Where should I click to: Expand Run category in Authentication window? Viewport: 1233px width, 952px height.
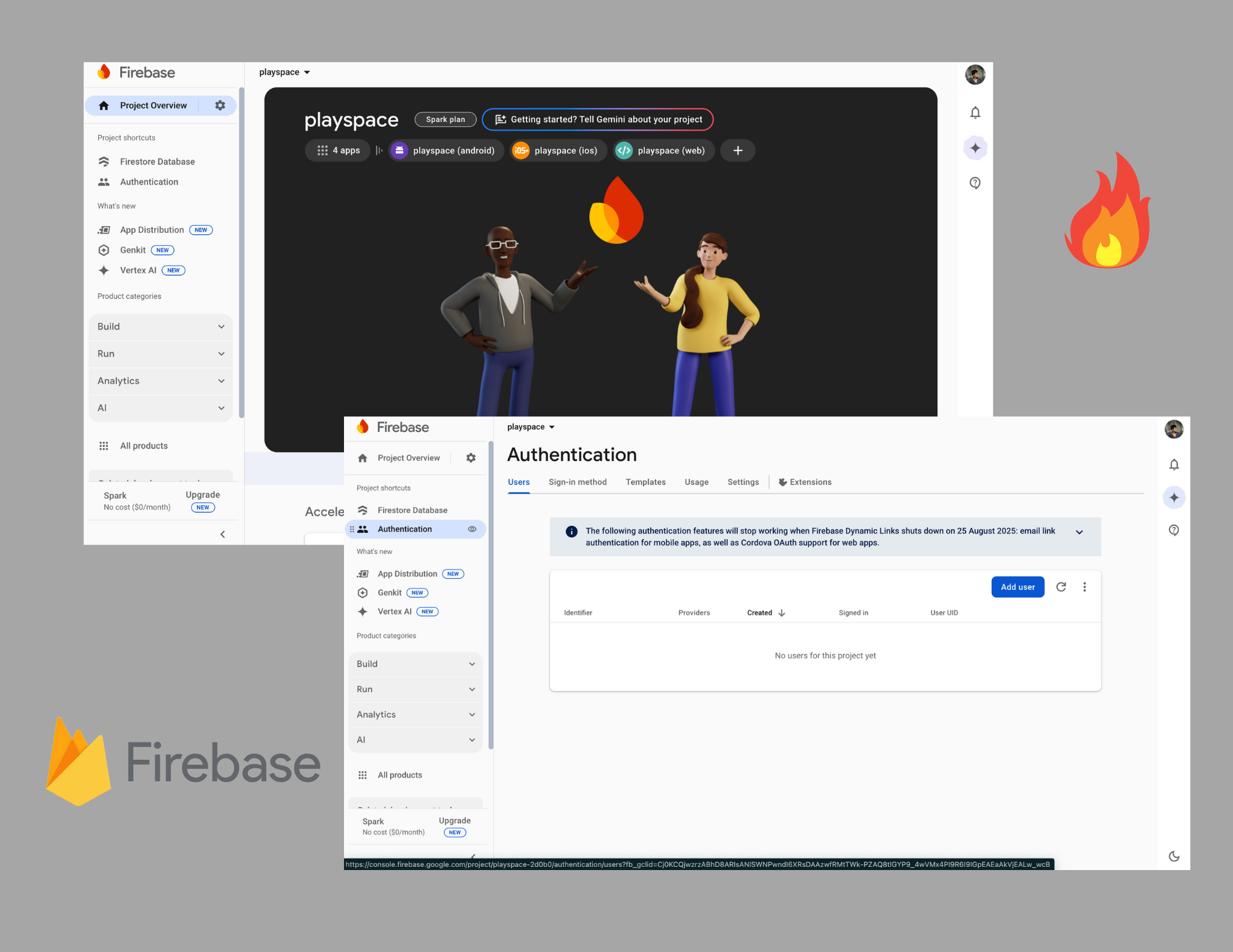click(416, 690)
